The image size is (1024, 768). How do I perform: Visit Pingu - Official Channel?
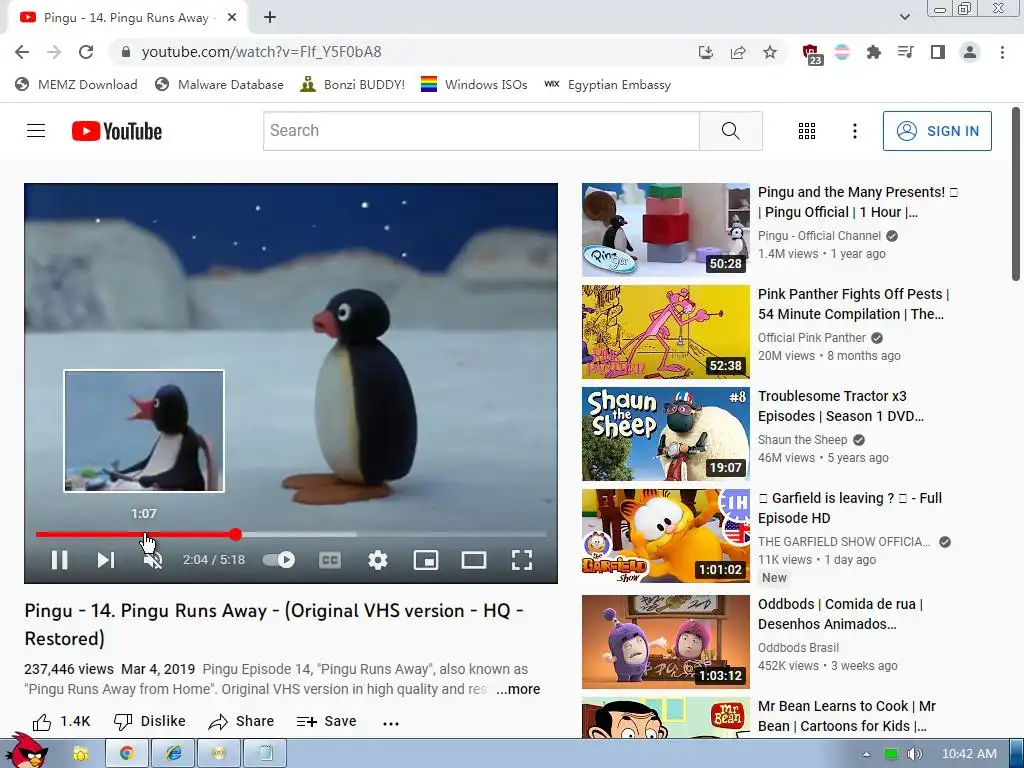[819, 236]
